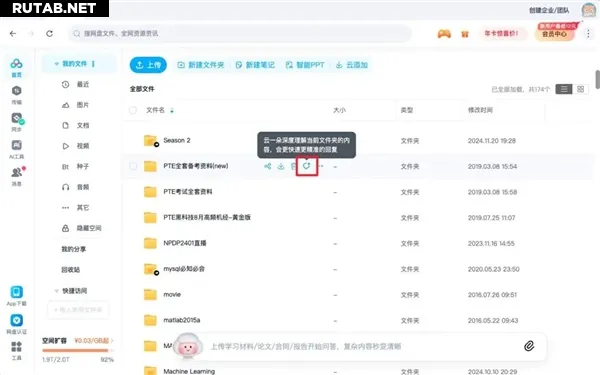Open the NPDP2401直播 folder
The height and width of the screenshot is (375, 600).
click(184, 243)
